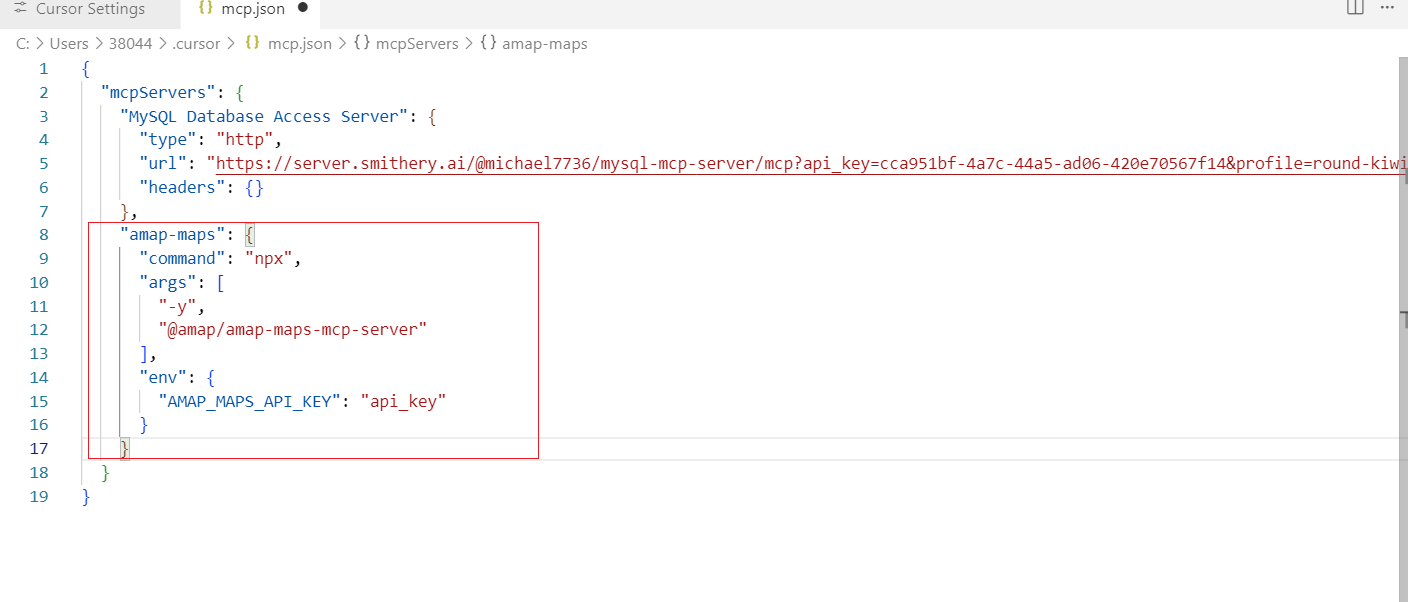Screen dimensions: 1408x602
Task: Click the "command" key text
Action: click(x=182, y=259)
